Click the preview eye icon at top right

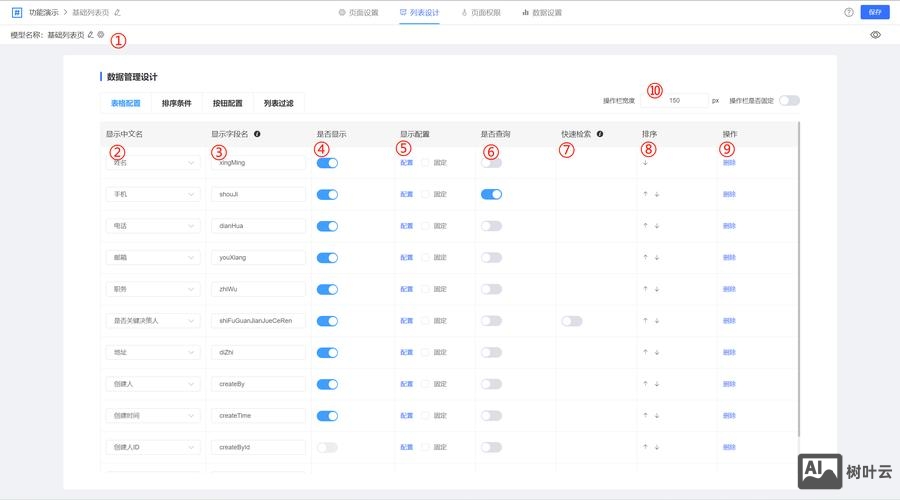click(875, 34)
